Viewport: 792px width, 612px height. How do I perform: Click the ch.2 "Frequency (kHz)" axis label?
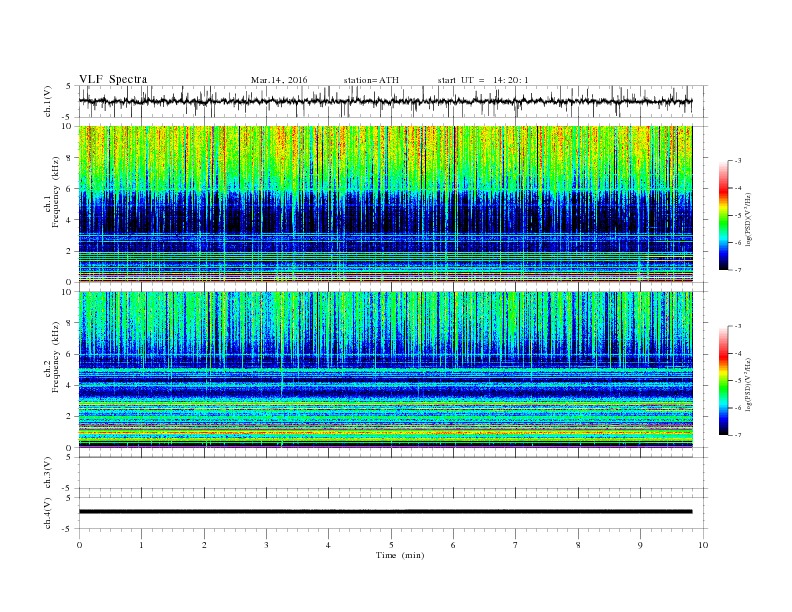click(x=56, y=356)
